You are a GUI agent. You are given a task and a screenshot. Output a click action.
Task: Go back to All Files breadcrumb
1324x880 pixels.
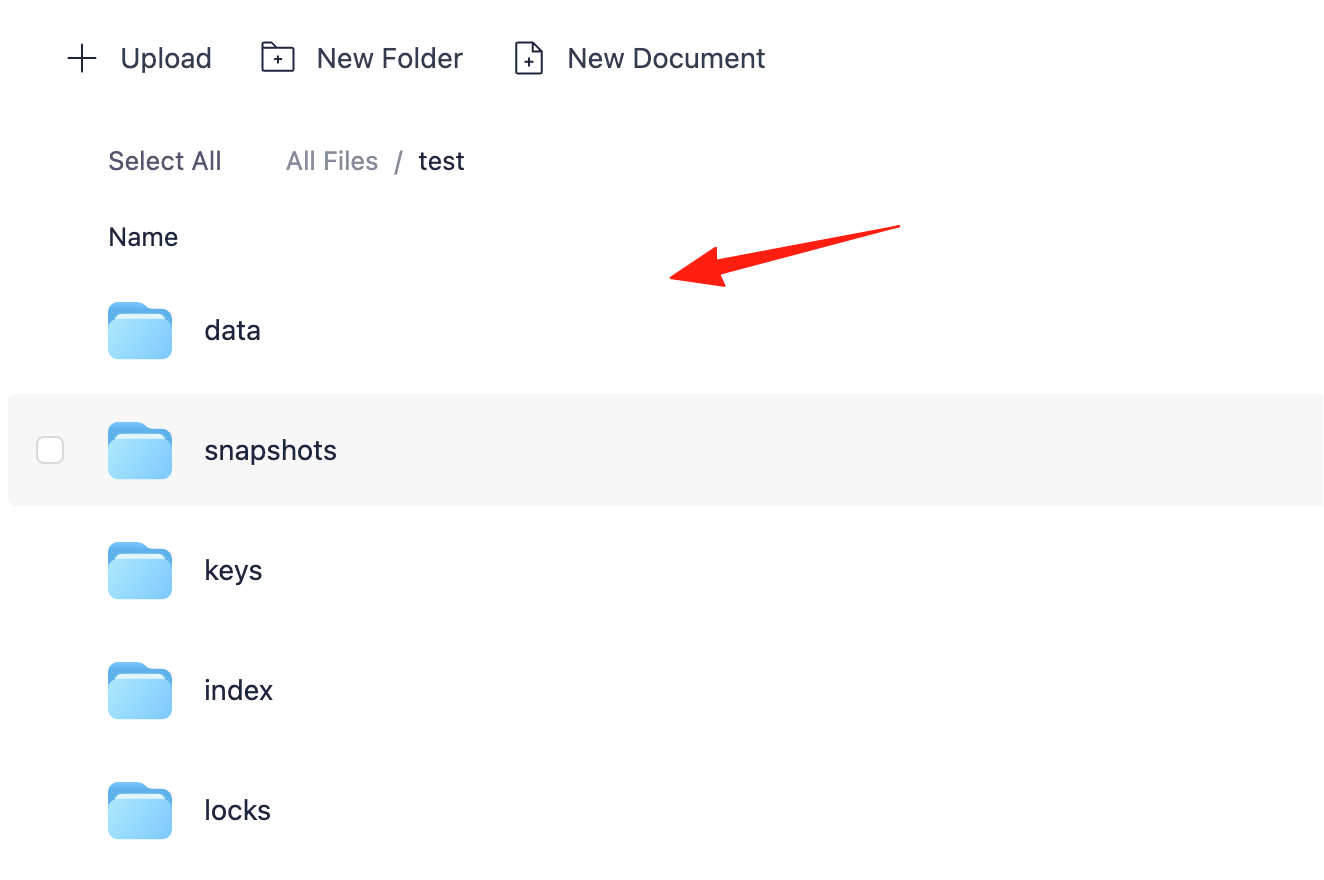point(332,161)
